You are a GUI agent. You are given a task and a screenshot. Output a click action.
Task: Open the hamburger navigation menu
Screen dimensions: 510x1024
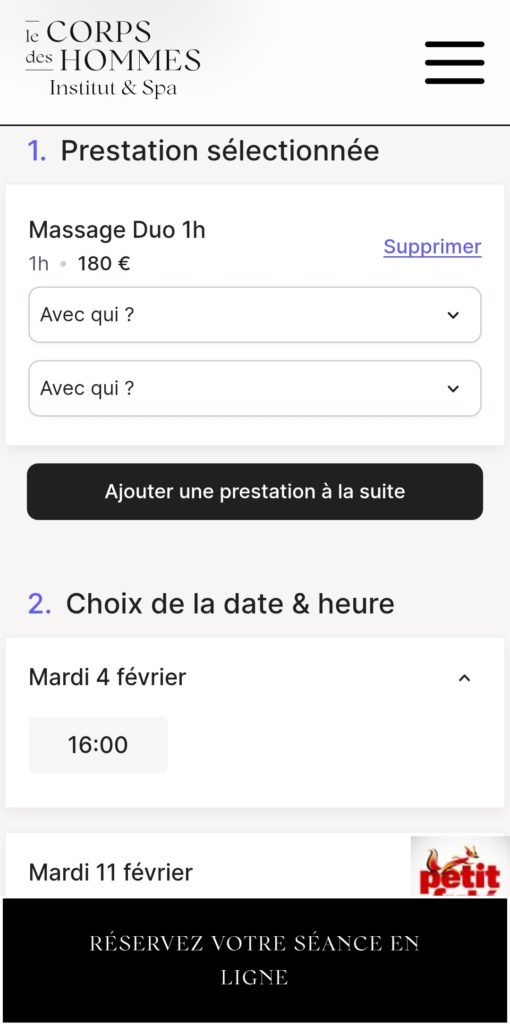pos(454,62)
